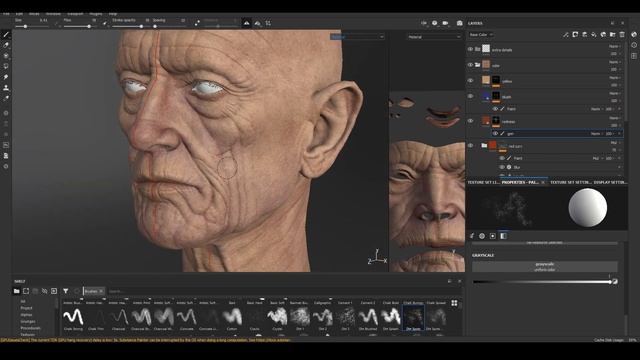640x360 pixels.
Task: Toggle the Symmetry icon in top toolbar
Action: (x=247, y=23)
